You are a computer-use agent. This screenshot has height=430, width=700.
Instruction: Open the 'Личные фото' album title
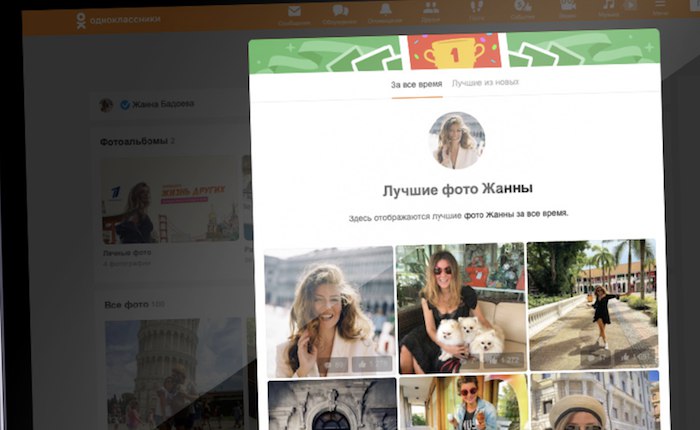pos(127,253)
